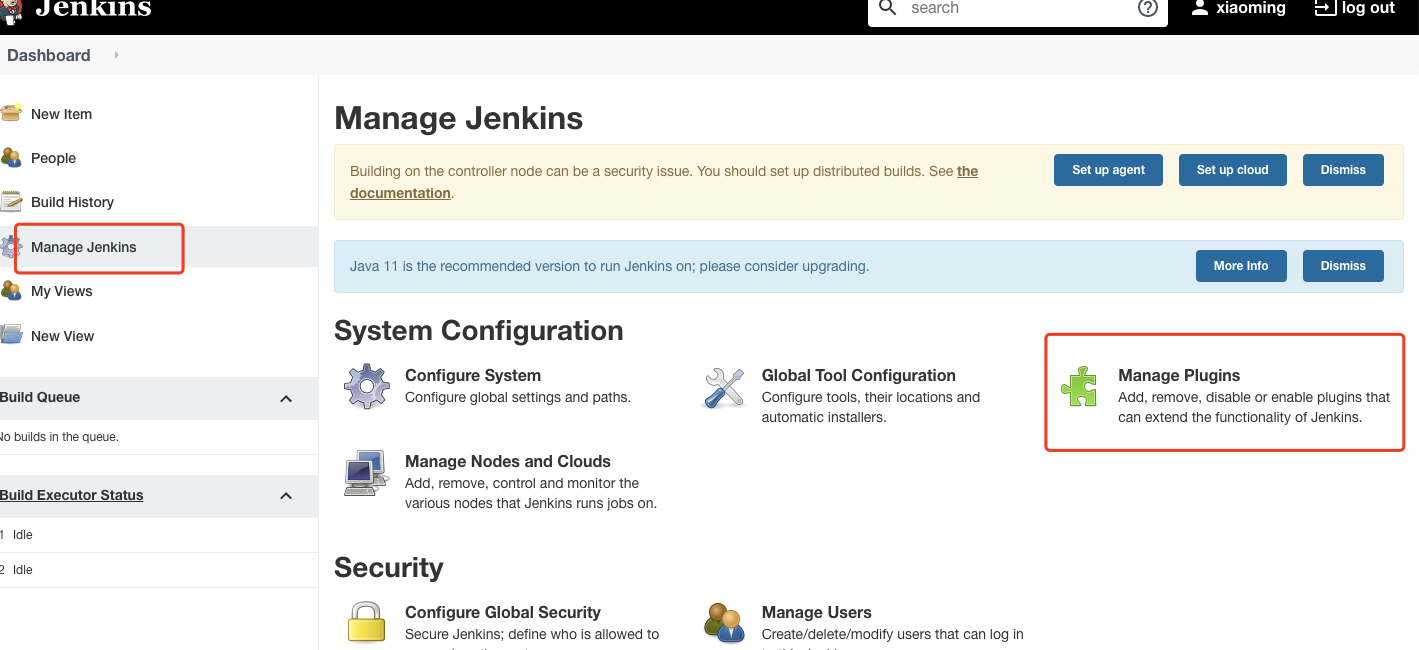Click the Global Tool Configuration wrench icon
This screenshot has height=650, width=1419.
click(x=723, y=385)
